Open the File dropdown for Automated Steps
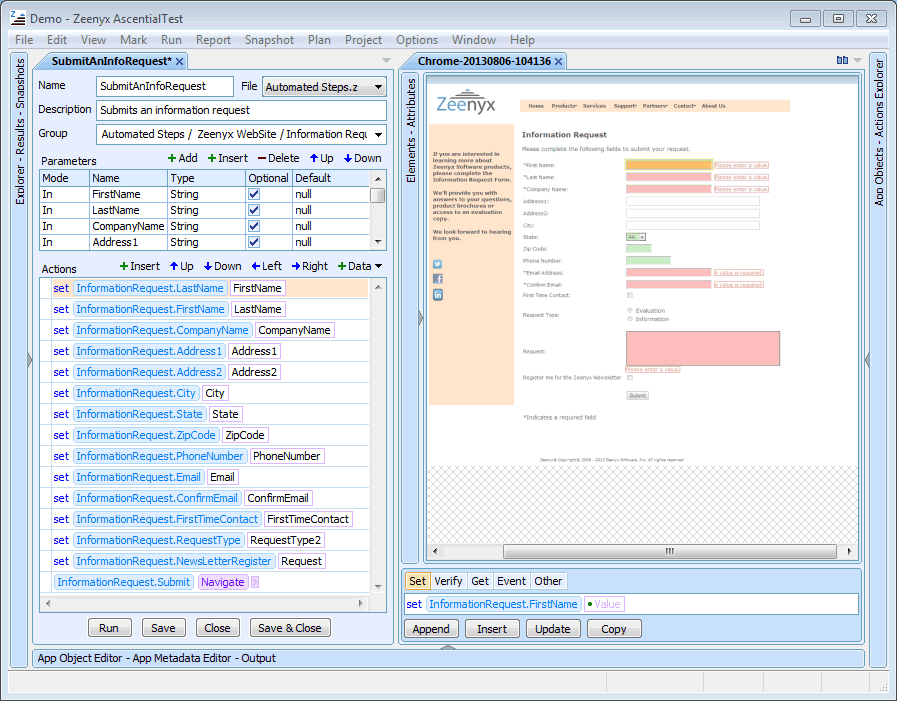The width and height of the screenshot is (897, 701). point(377,87)
